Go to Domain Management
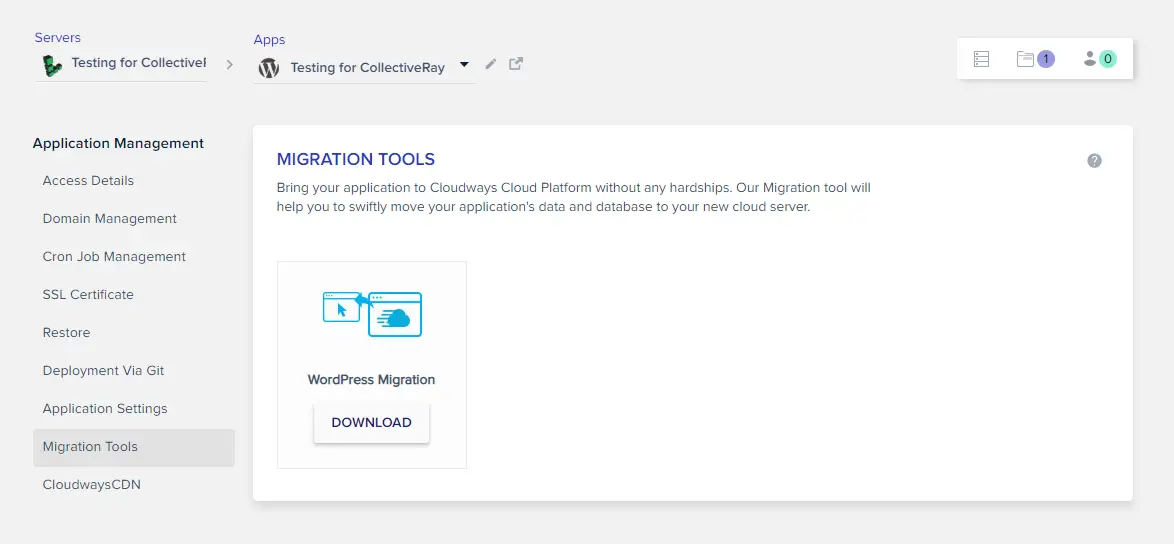 click(109, 218)
